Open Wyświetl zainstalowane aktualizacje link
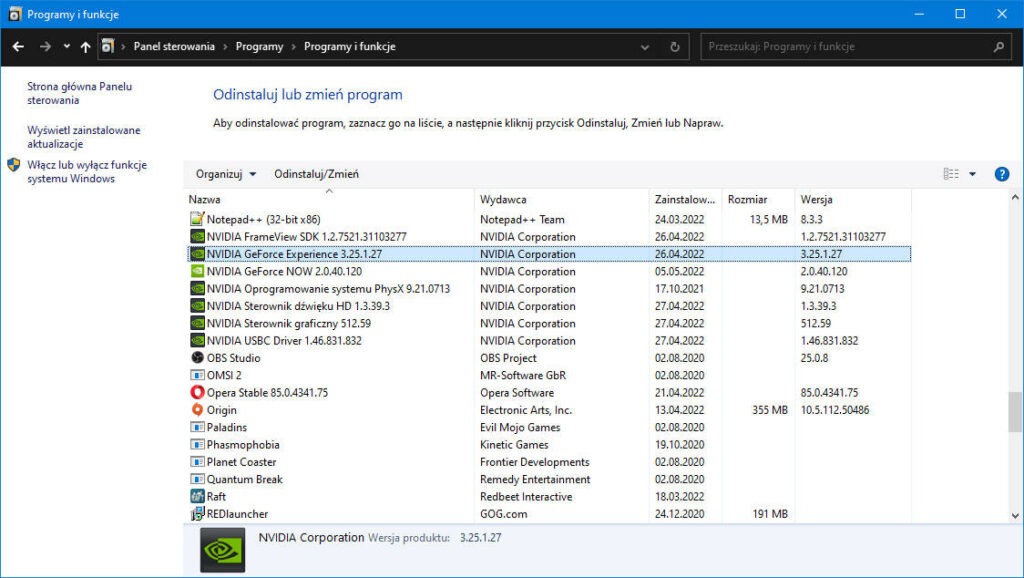The width and height of the screenshot is (1024, 578). click(84, 136)
